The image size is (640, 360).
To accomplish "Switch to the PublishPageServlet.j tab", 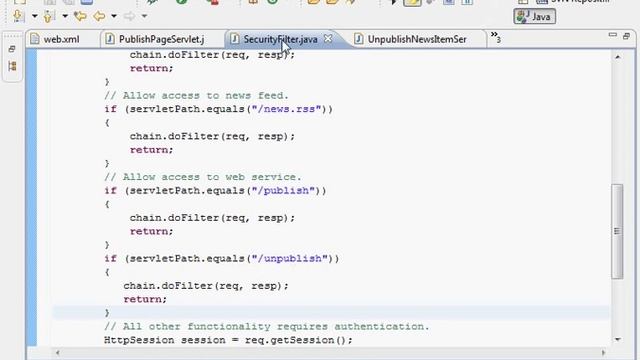I will (161, 39).
